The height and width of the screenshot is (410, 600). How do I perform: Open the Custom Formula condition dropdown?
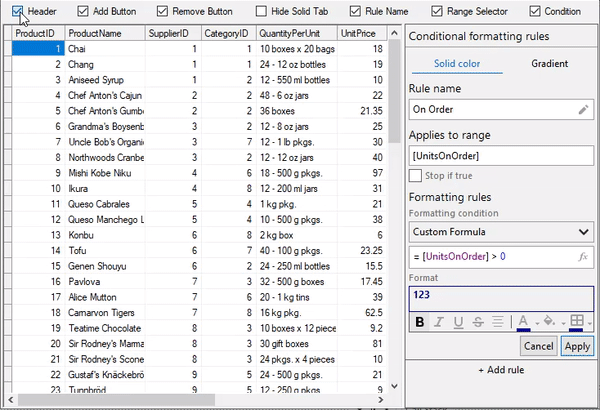pos(583,232)
